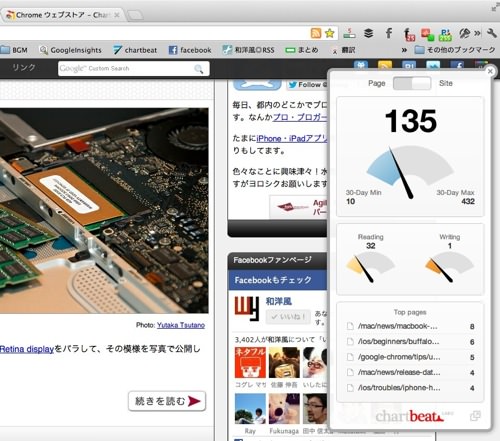The image size is (500, 441).
Task: Open the Retina display link in the article
Action: point(27,349)
